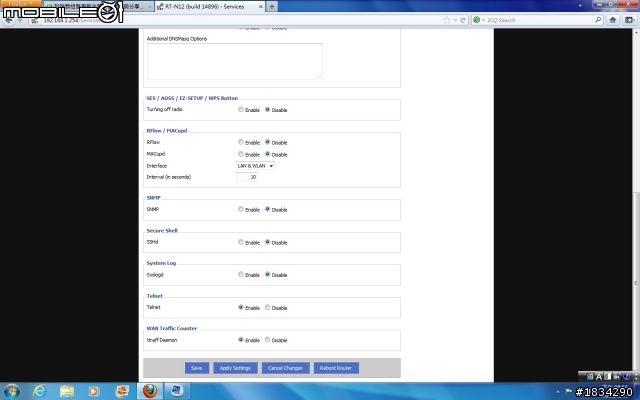The height and width of the screenshot is (400, 640).
Task: Bookmark this page with the star icon
Action: [x=447, y=20]
